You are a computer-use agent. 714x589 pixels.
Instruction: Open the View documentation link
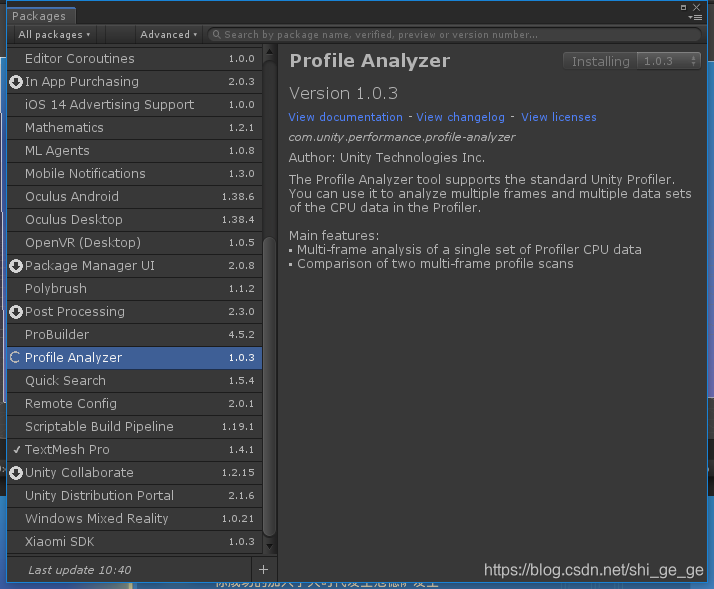pyautogui.click(x=346, y=117)
